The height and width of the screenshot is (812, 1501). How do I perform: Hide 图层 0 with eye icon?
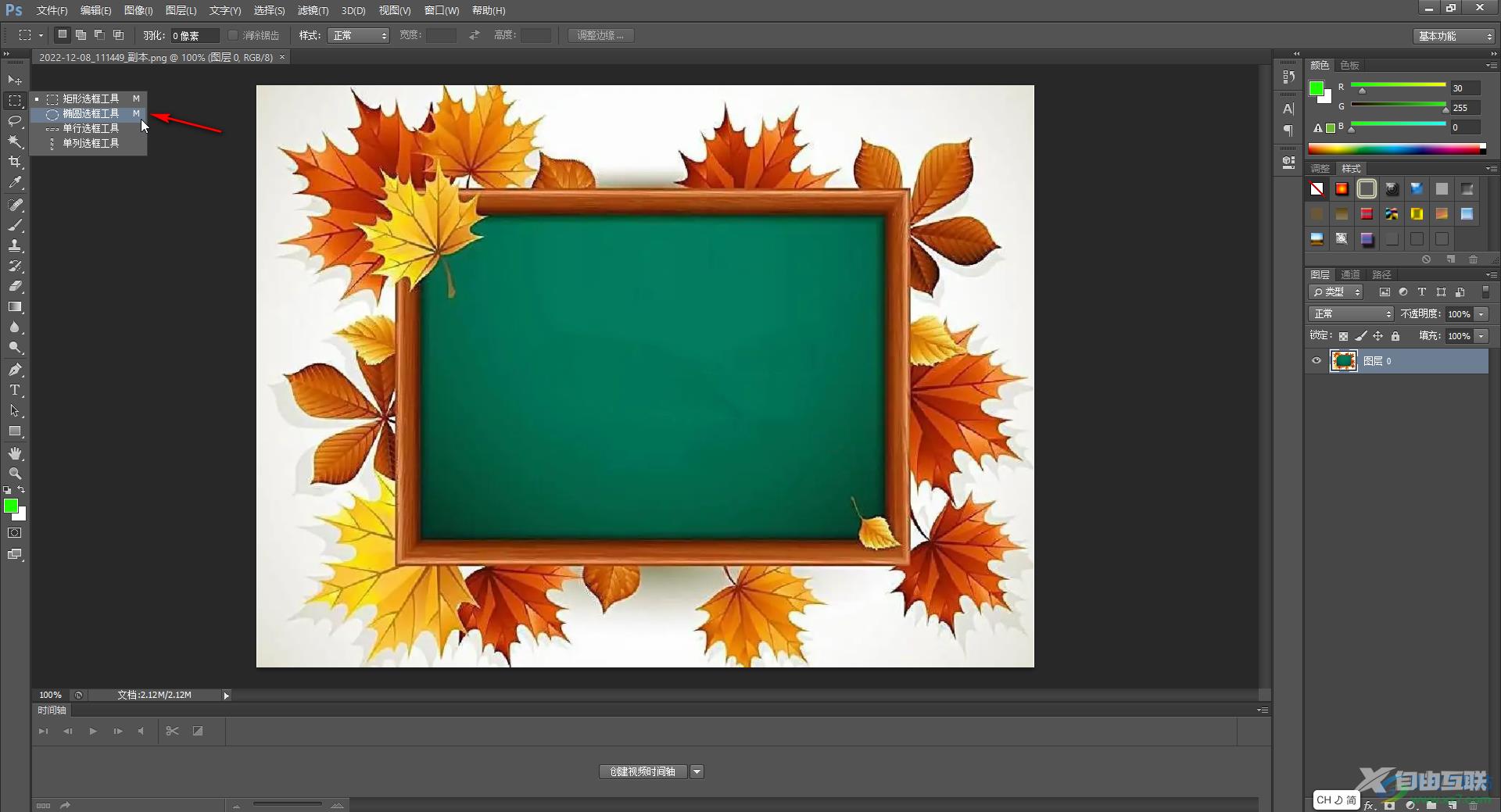point(1317,361)
